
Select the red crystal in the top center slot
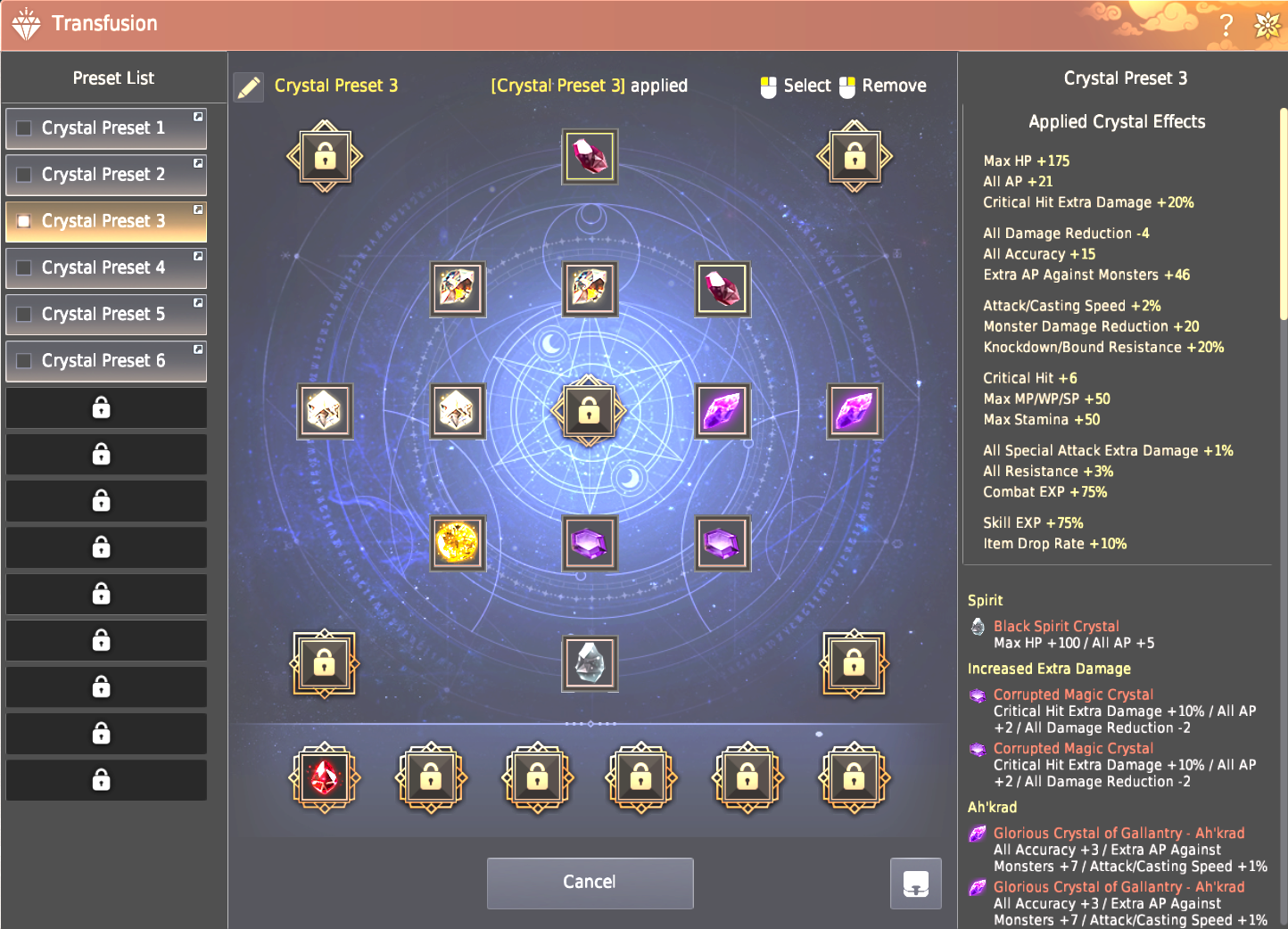point(590,157)
